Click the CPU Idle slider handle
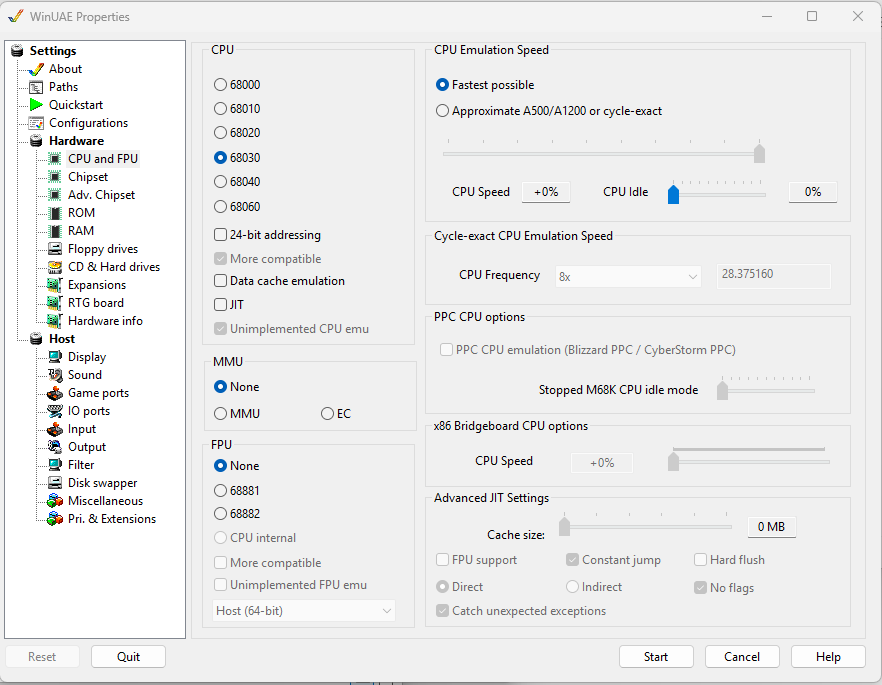This screenshot has width=882, height=685. click(674, 193)
